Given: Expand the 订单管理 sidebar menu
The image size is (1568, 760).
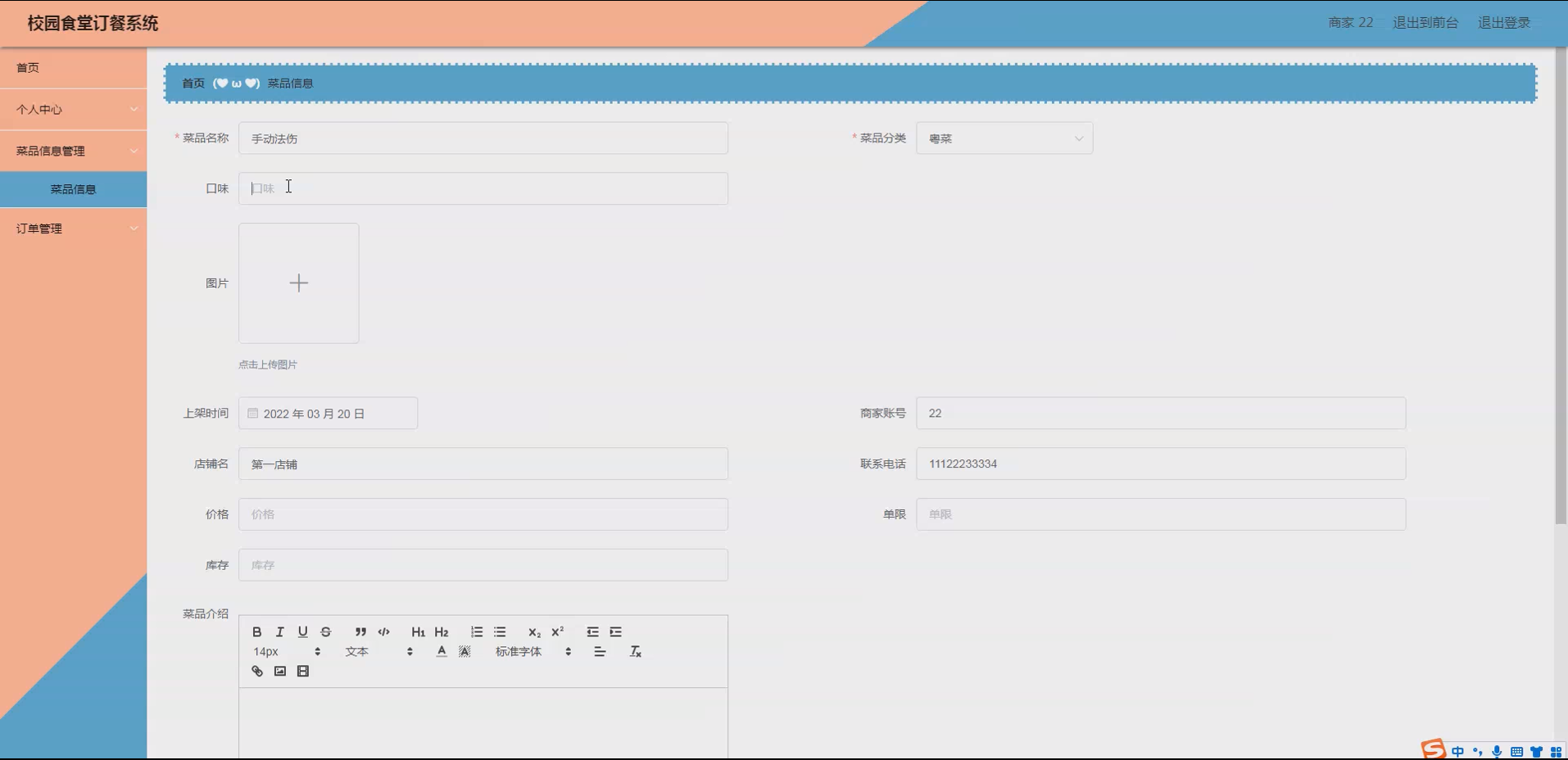Looking at the screenshot, I should click(x=74, y=228).
